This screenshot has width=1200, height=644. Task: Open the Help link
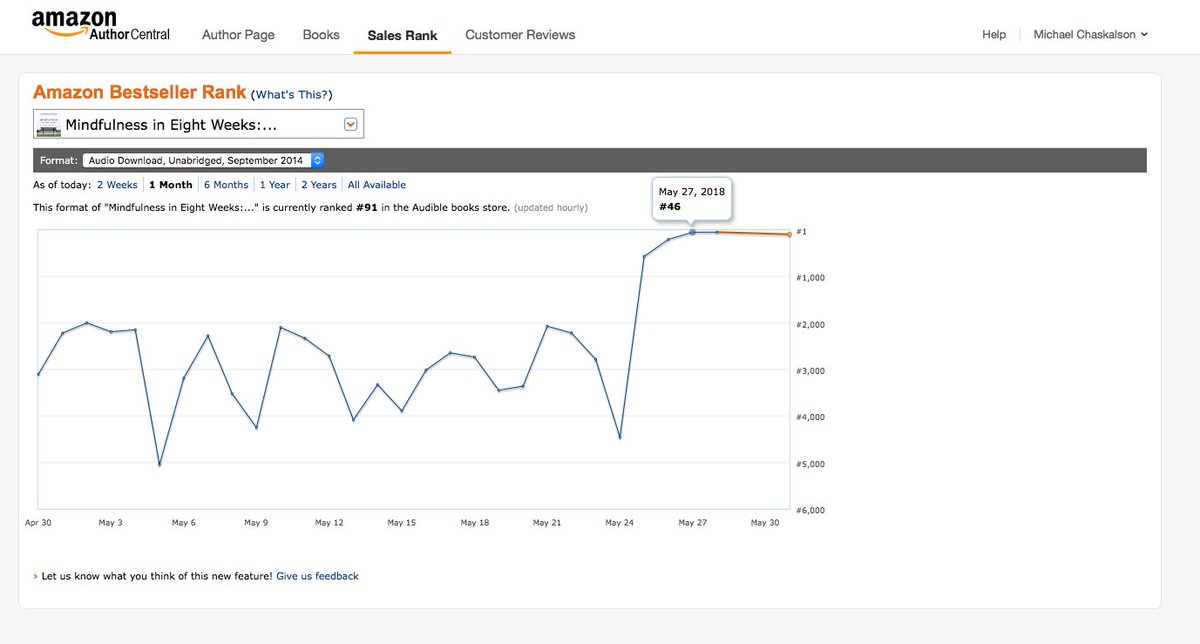[x=994, y=34]
